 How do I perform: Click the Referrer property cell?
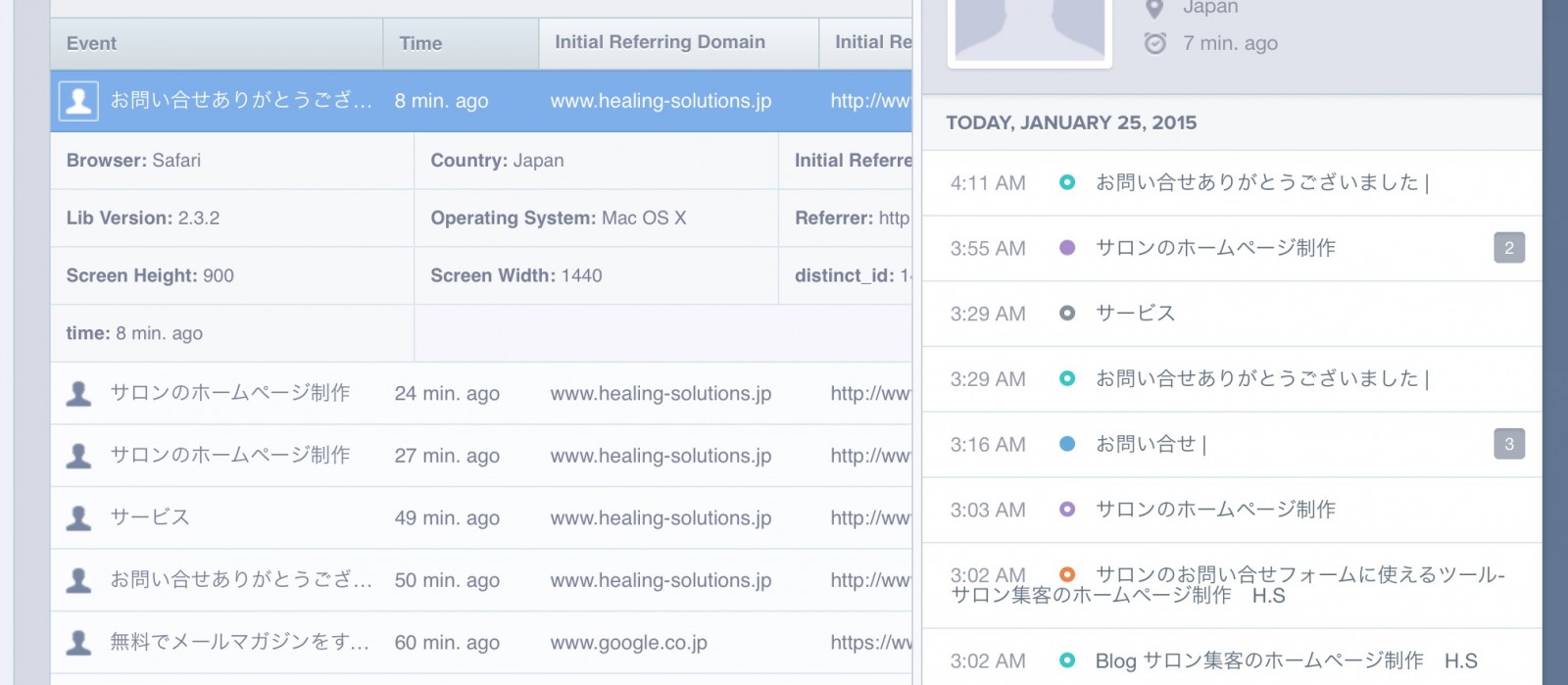(x=846, y=218)
